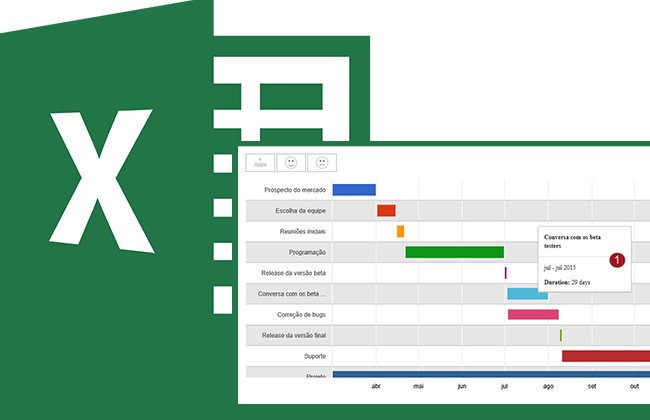
Task: Click the 'Release da versão final' row label
Action: (293, 335)
